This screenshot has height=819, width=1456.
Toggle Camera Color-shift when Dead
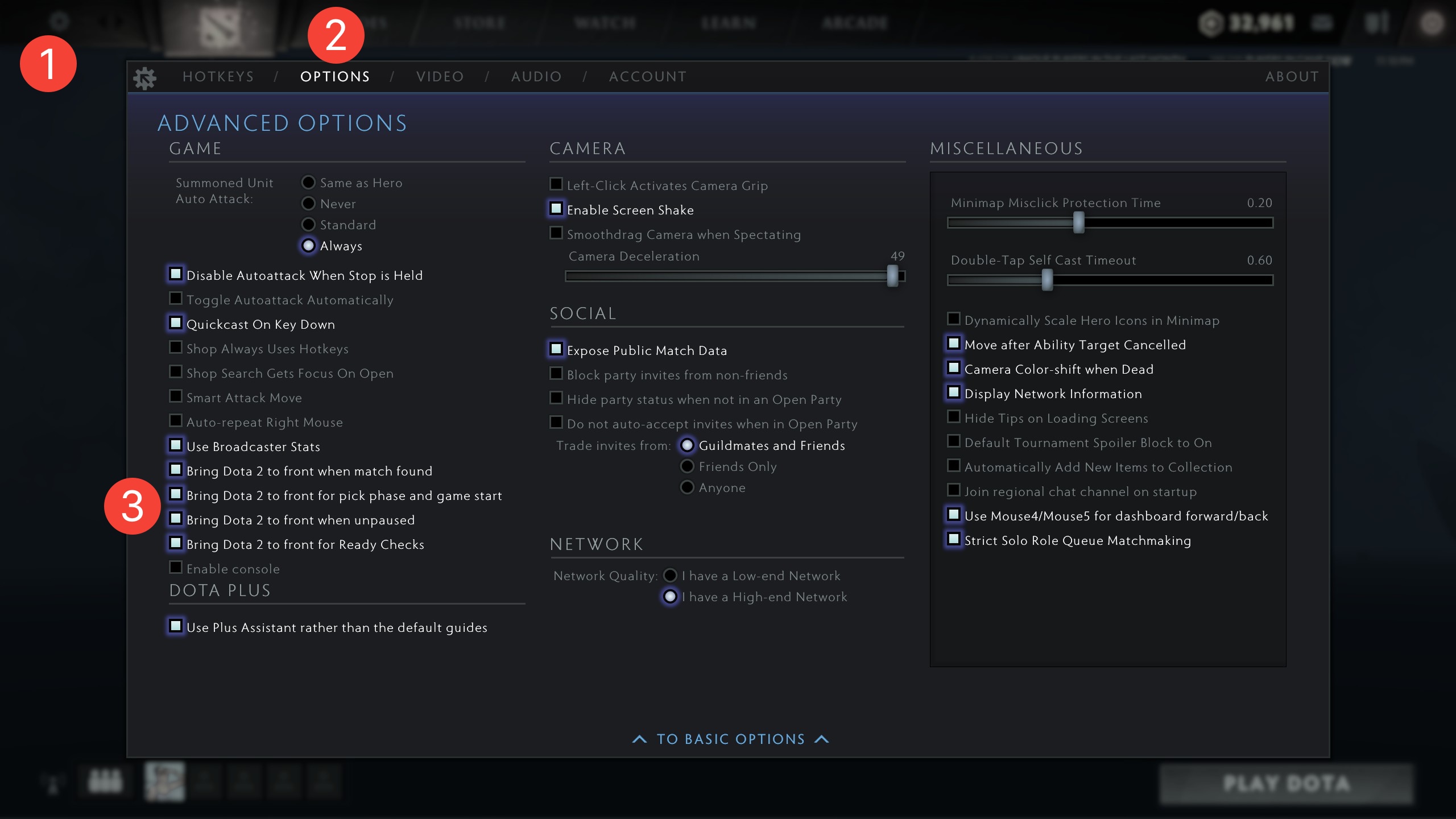(954, 368)
